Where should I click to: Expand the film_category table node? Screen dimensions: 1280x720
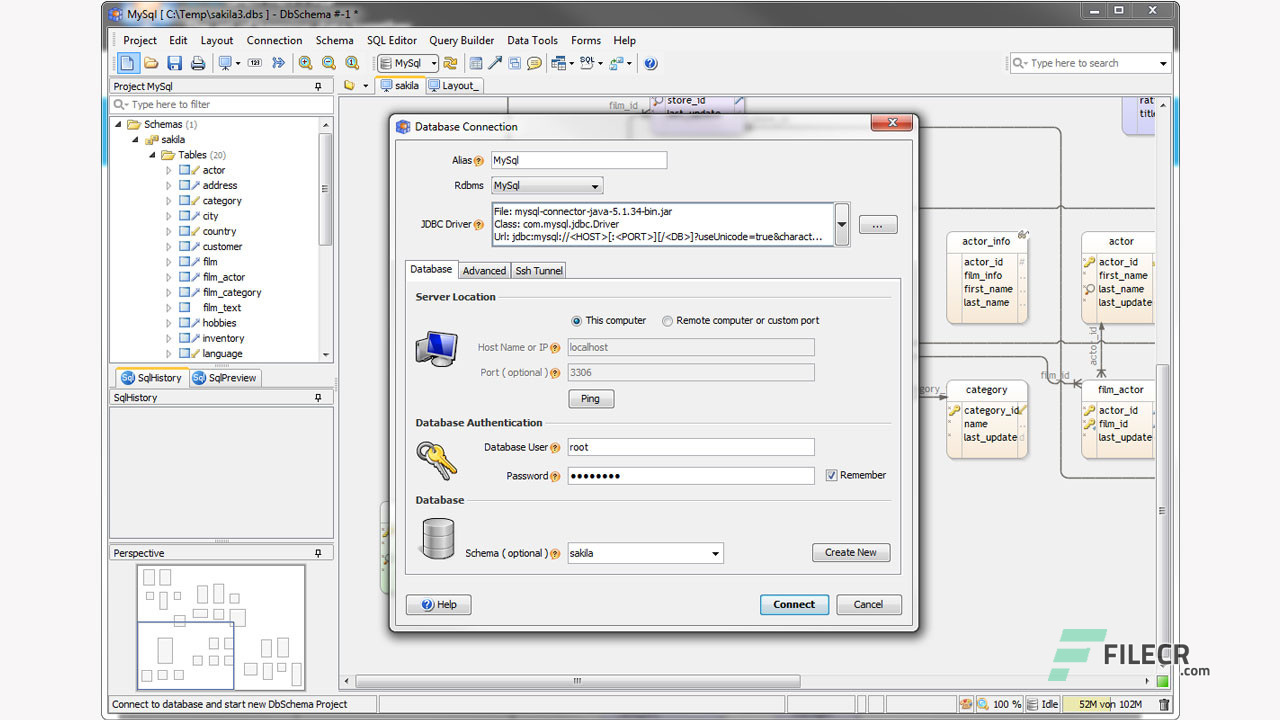[169, 292]
